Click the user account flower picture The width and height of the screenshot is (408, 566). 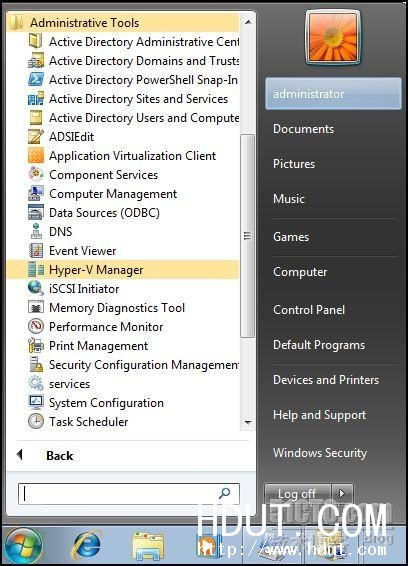coord(333,36)
